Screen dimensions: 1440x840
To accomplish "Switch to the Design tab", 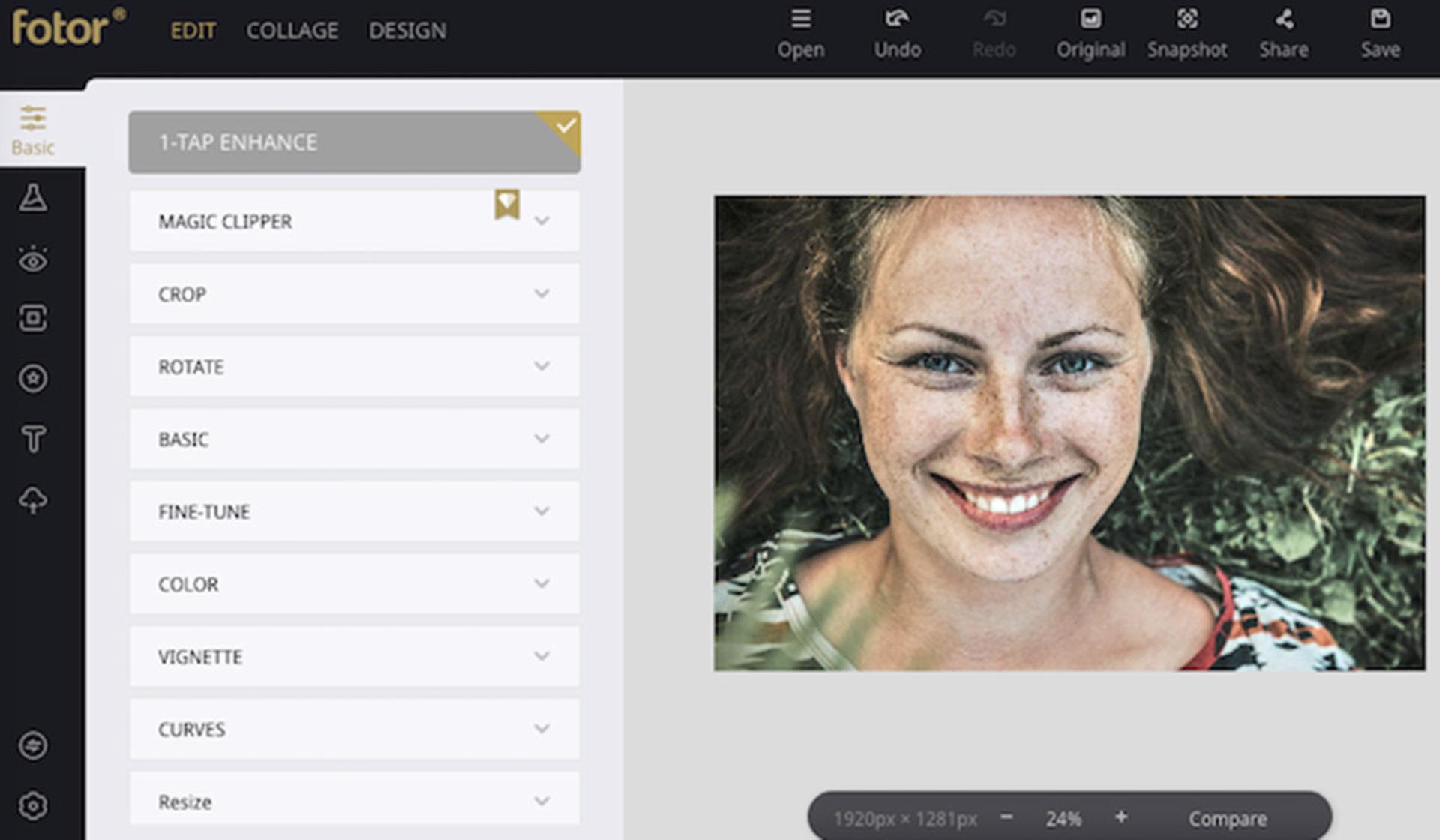I will [x=407, y=31].
